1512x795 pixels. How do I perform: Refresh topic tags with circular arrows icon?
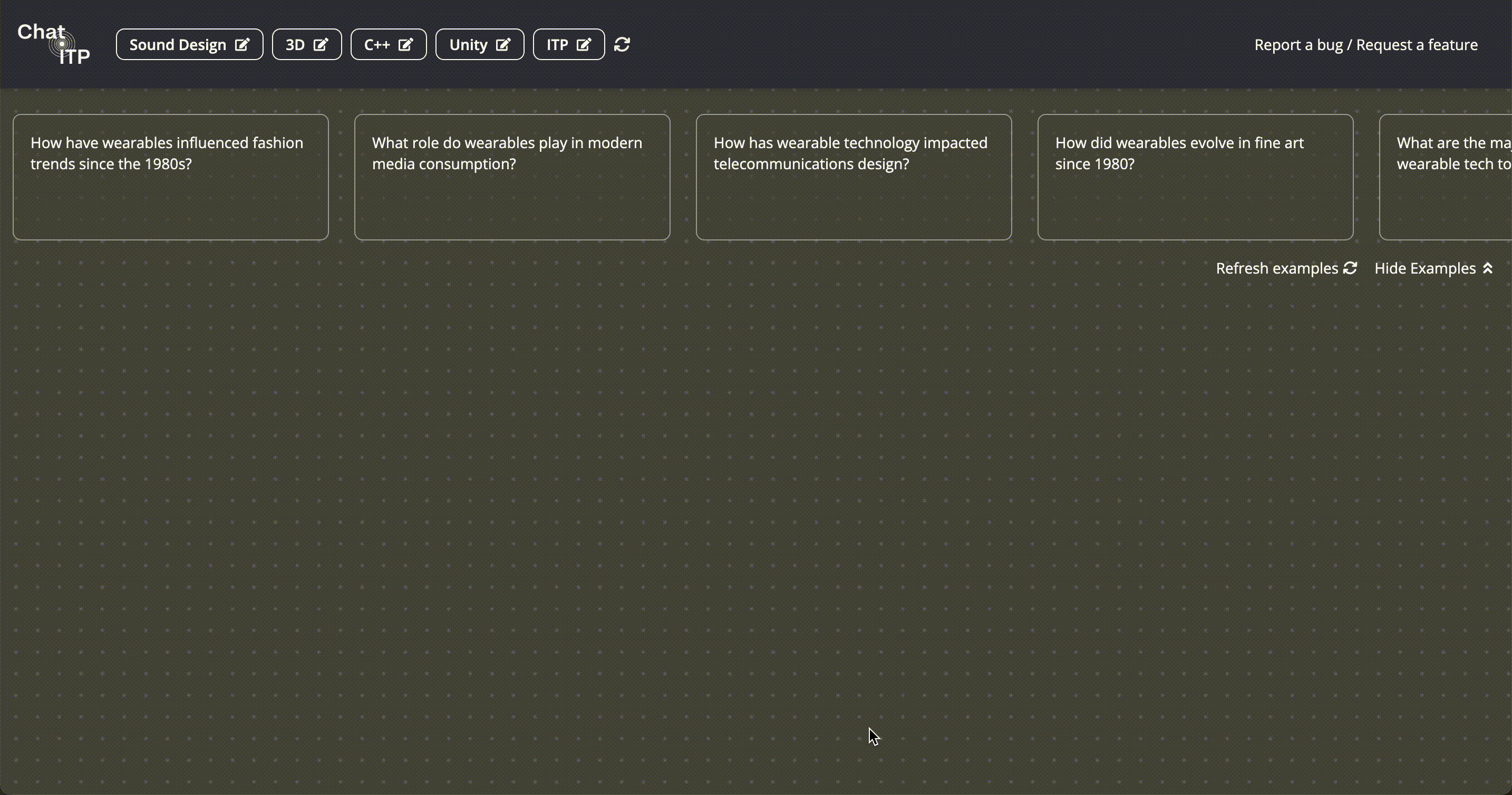coord(622,45)
